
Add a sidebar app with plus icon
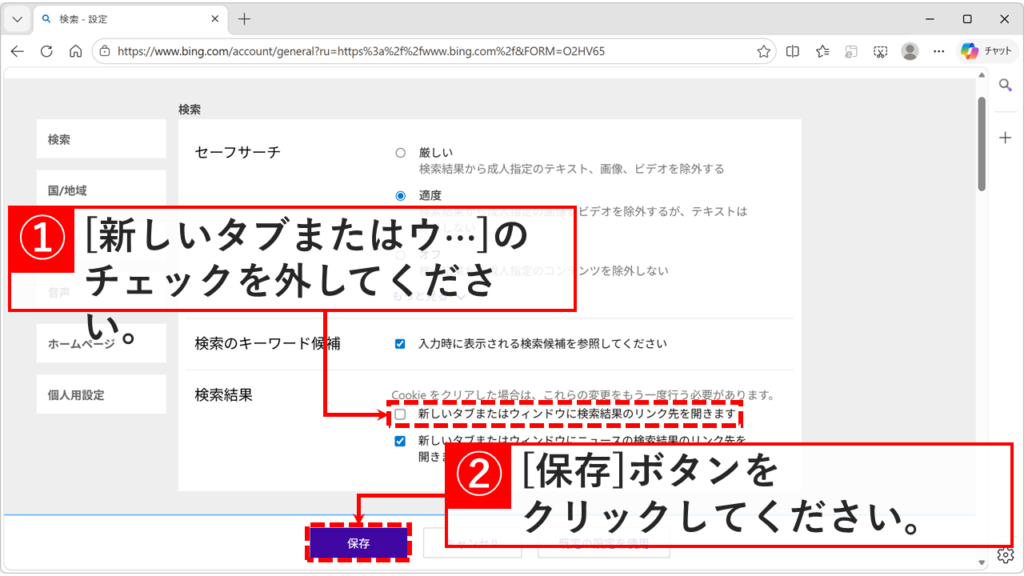(1005, 138)
